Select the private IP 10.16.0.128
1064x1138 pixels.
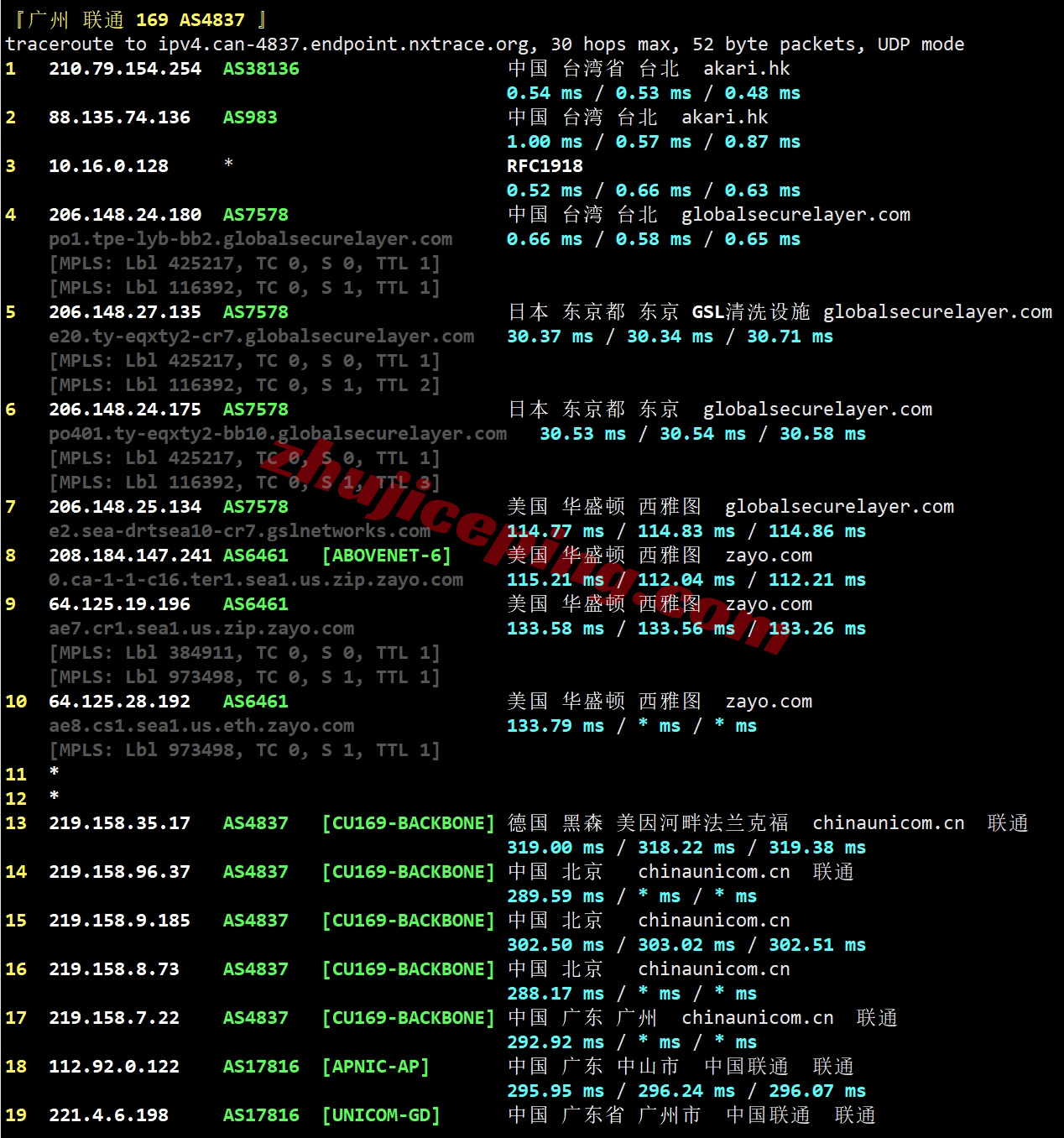[x=108, y=166]
